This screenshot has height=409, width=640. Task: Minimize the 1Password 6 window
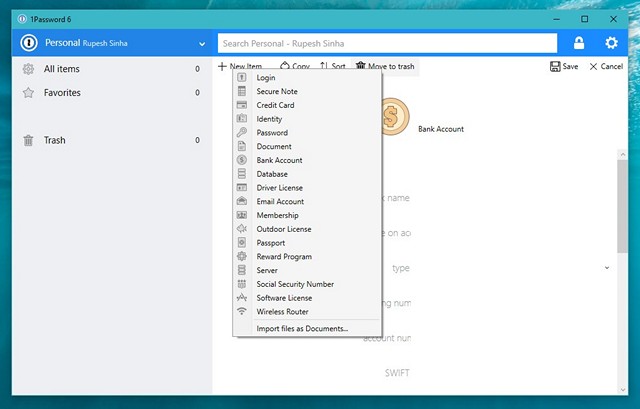[557, 19]
